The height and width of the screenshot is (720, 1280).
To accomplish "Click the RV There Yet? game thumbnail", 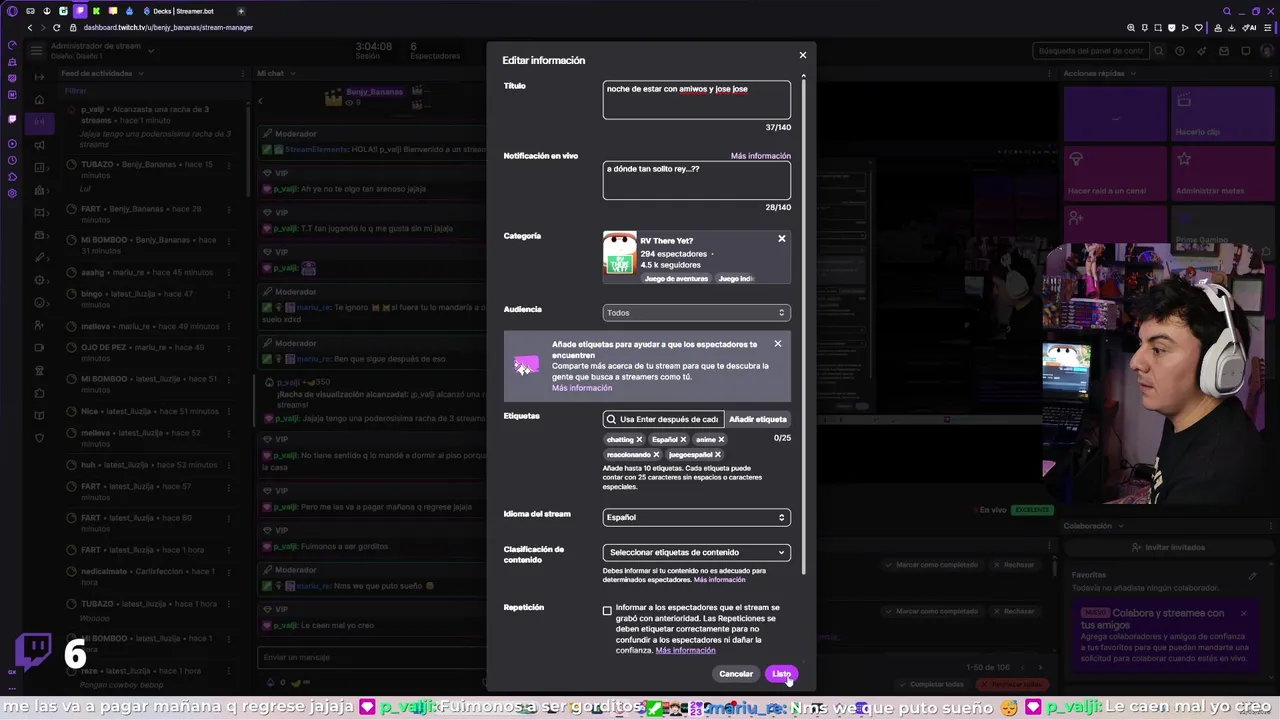I will pos(619,254).
